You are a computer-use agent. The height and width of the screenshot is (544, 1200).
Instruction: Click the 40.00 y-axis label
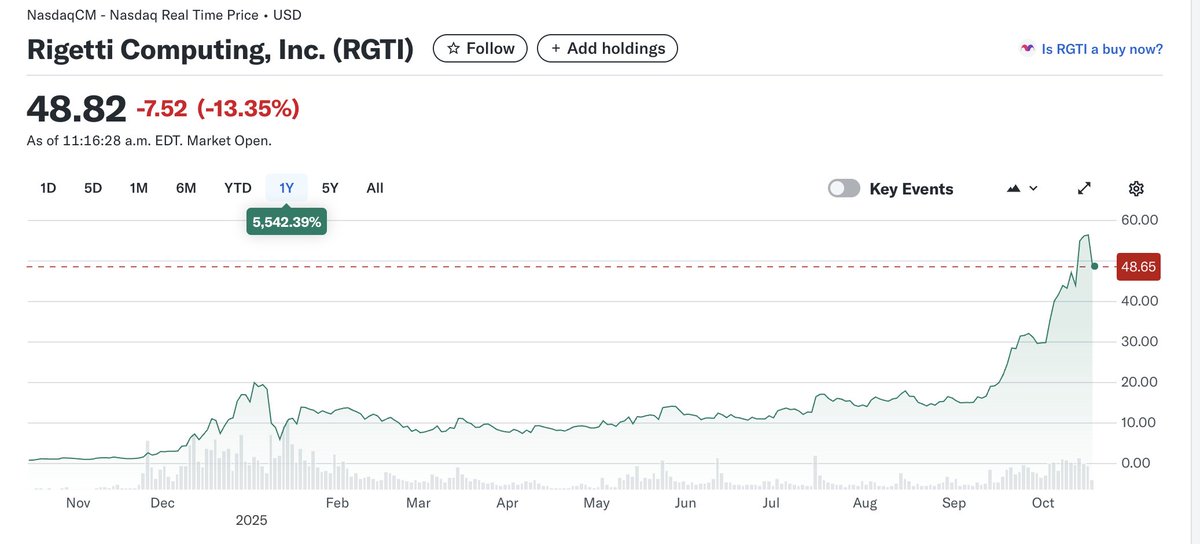(1140, 301)
